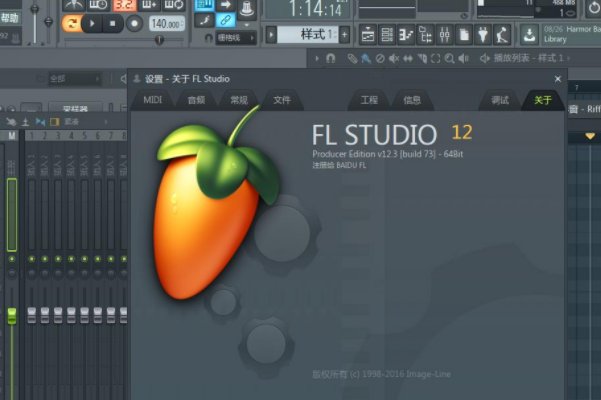601x400 pixels.
Task: Click the tempo 140.000 field
Action: pyautogui.click(x=166, y=24)
